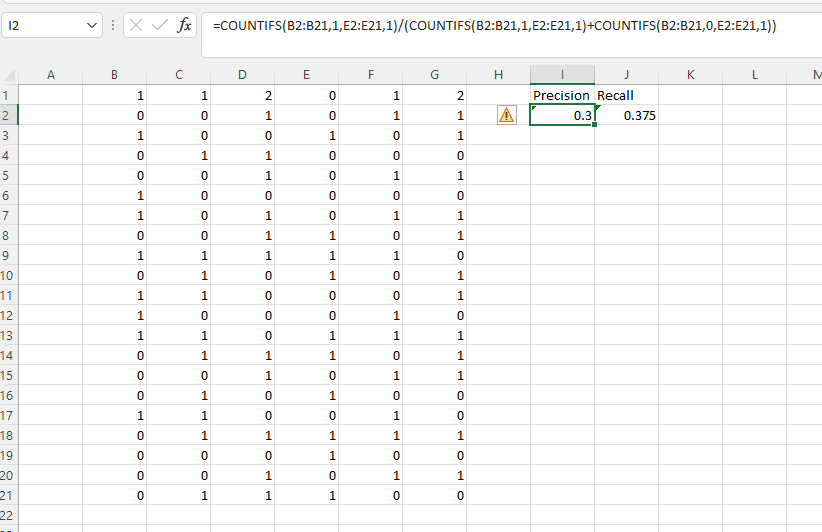Screen dimensions: 822x532
Task: Select row 5 header
Action: [x=9, y=175]
